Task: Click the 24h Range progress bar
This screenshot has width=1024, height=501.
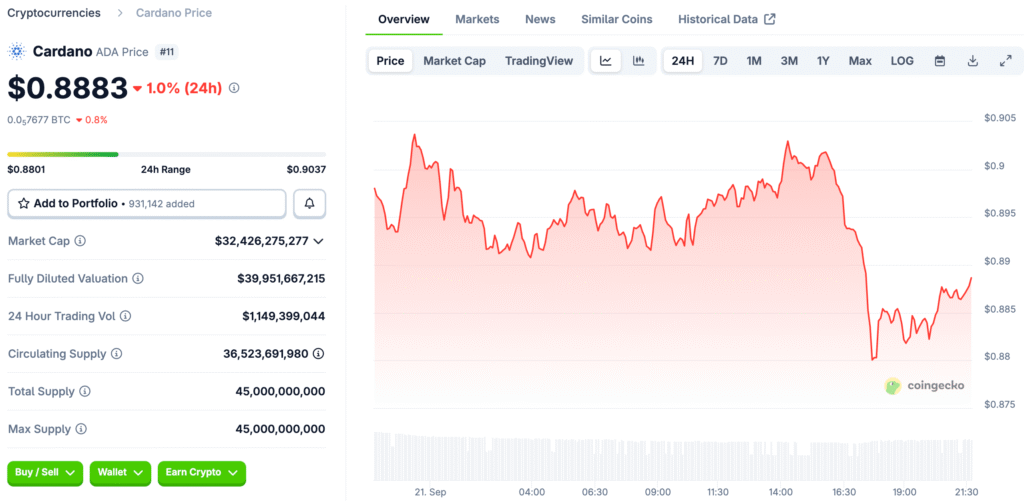Action: (x=167, y=154)
